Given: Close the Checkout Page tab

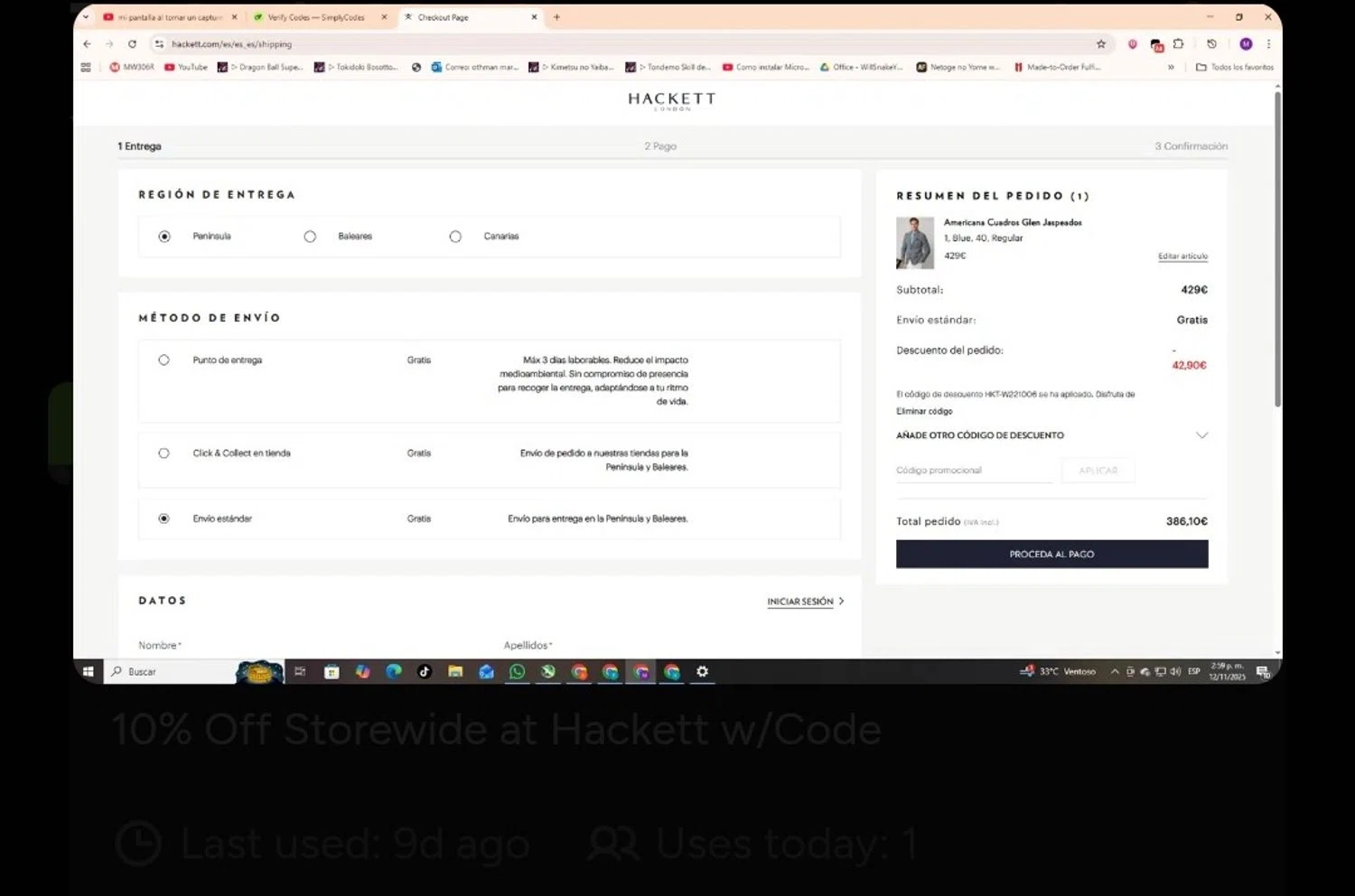Looking at the screenshot, I should [534, 17].
